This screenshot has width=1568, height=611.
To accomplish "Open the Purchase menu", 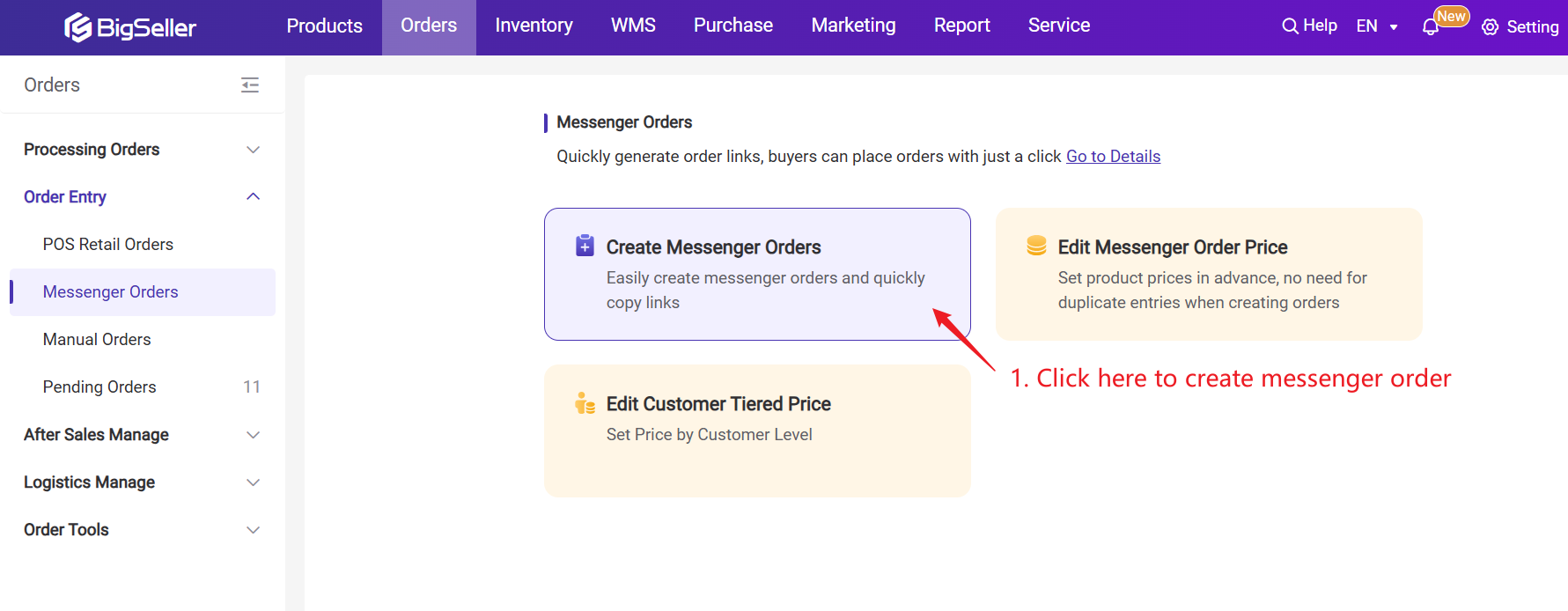I will click(733, 26).
